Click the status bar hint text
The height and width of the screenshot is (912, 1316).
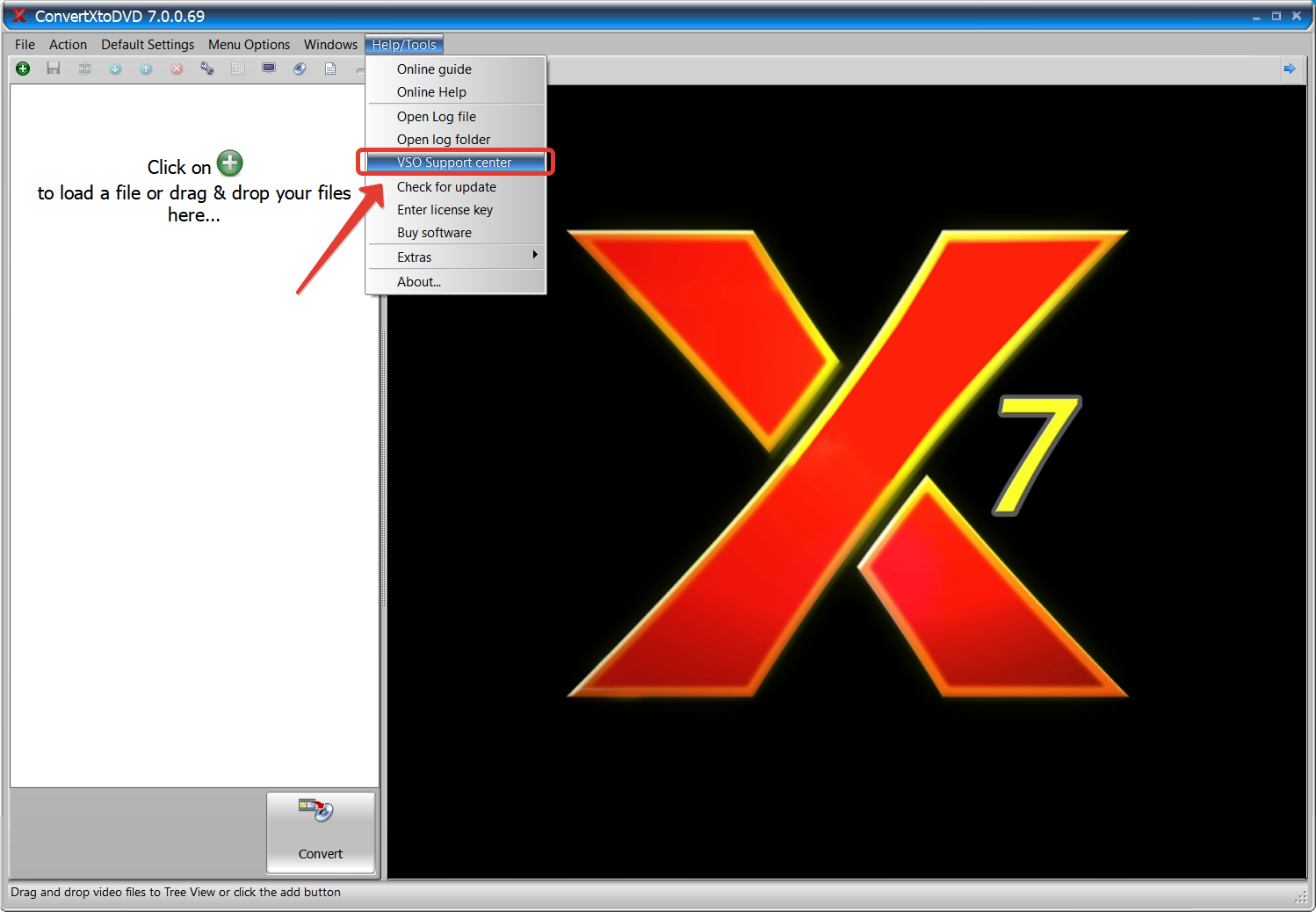[x=176, y=892]
